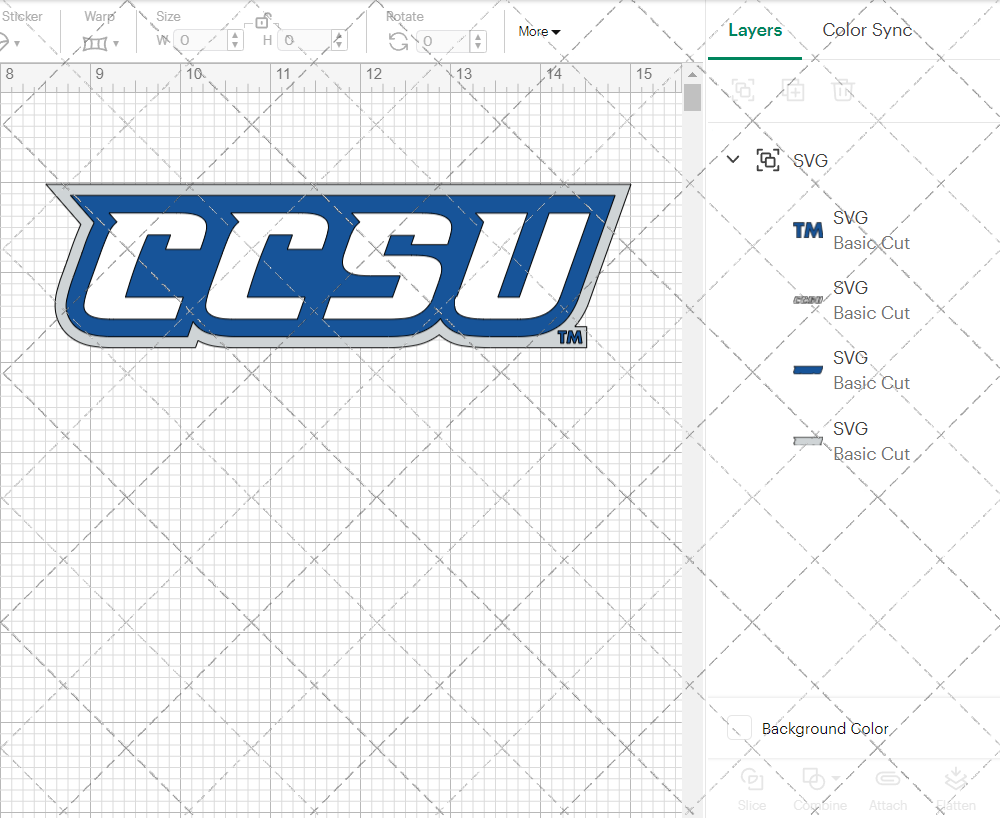The image size is (1000, 818).
Task: Click the Rotate icon in the toolbar
Action: tap(397, 42)
